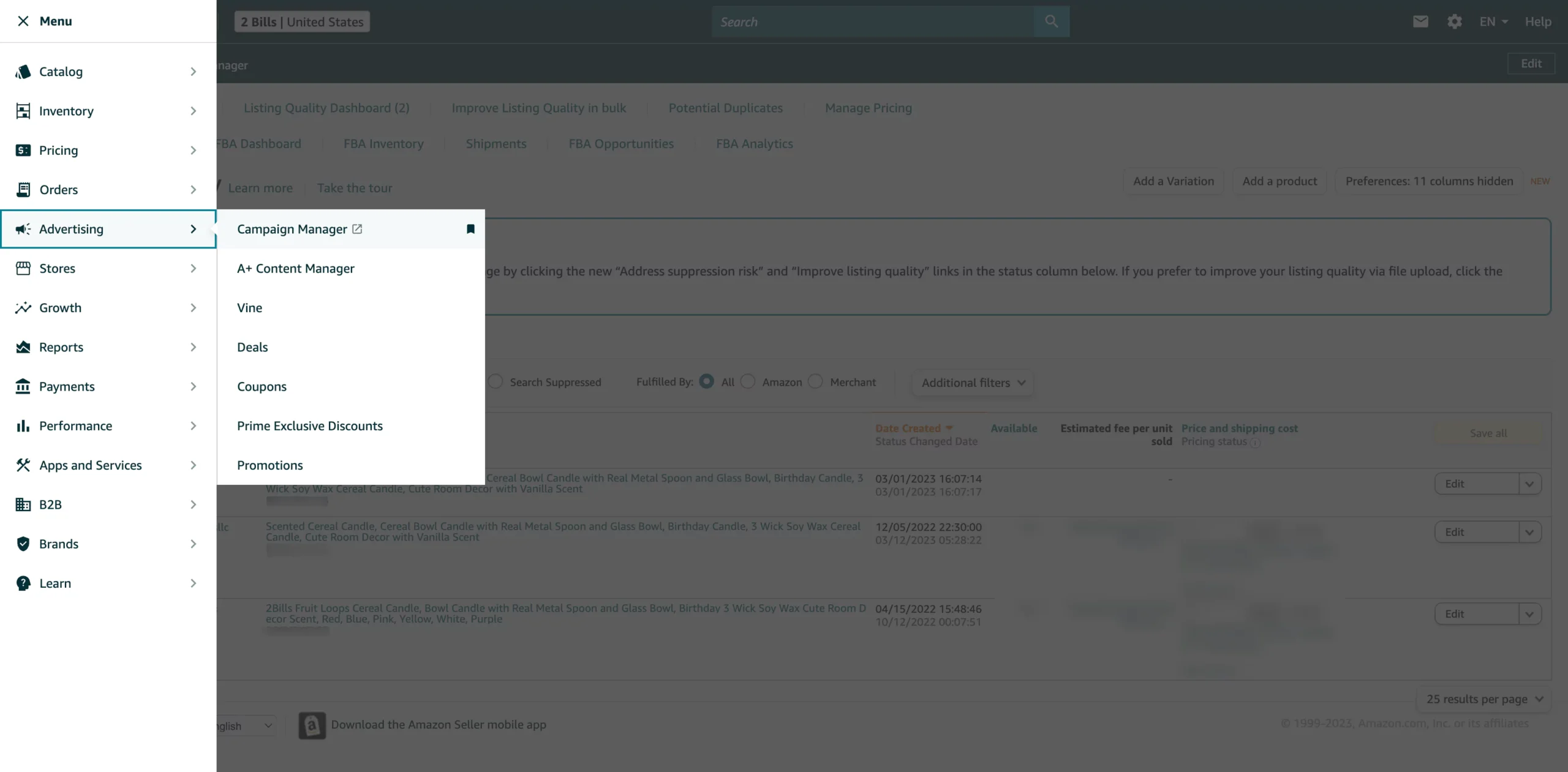Click the Take the tour link
This screenshot has width=1568, height=772.
pyautogui.click(x=354, y=187)
